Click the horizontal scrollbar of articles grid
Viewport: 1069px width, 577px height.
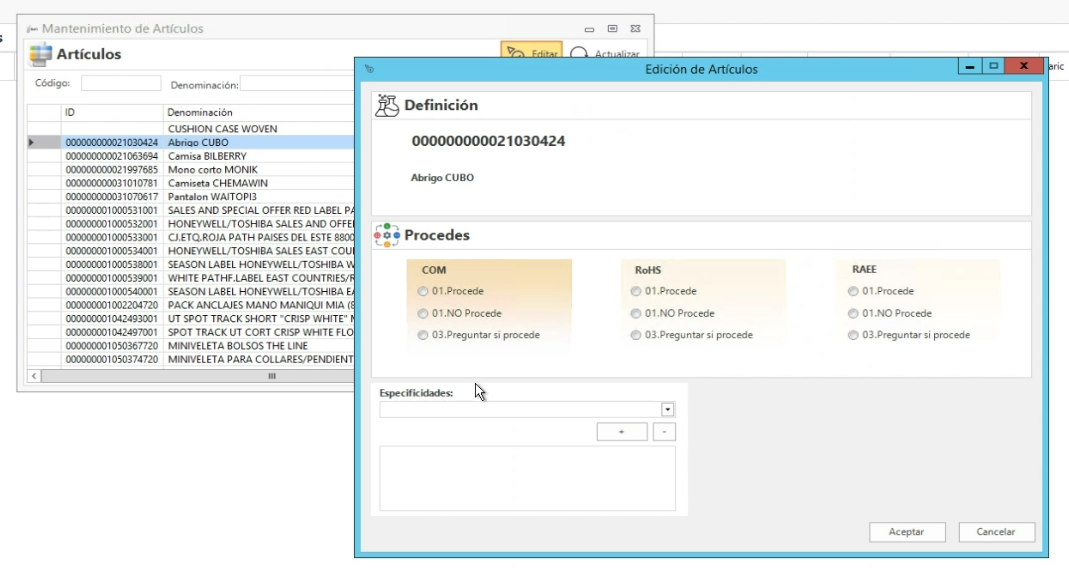point(190,376)
